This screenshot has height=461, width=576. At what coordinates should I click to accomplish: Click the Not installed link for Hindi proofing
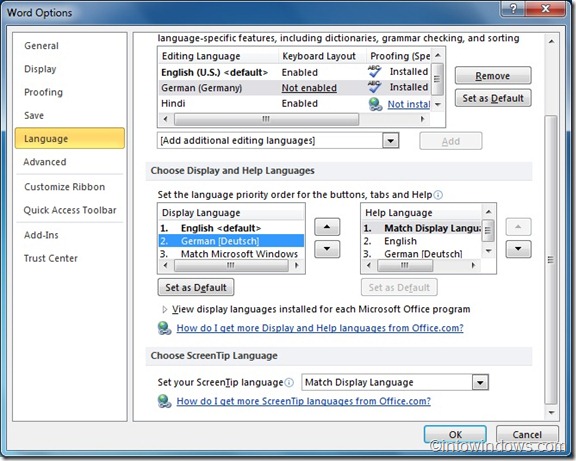click(408, 104)
